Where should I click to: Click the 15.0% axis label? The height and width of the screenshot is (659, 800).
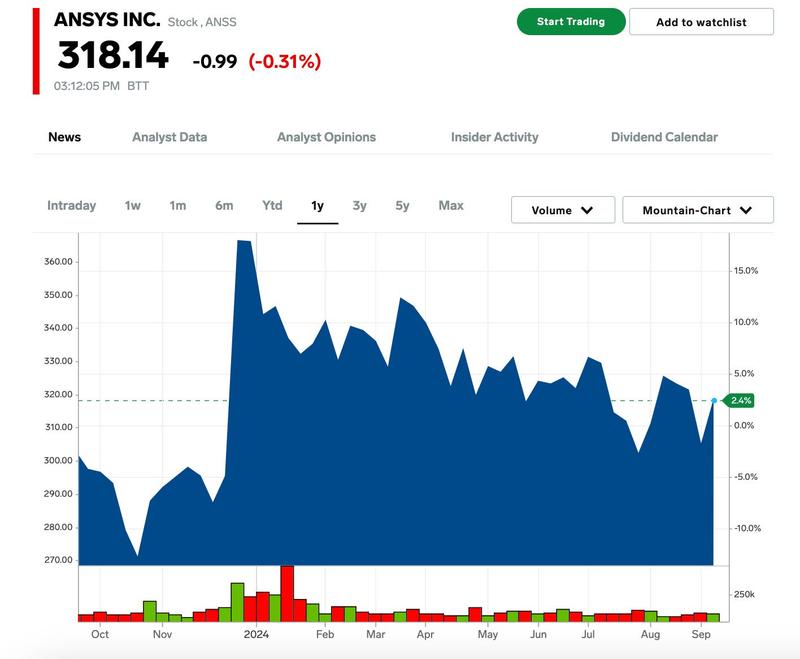click(746, 271)
